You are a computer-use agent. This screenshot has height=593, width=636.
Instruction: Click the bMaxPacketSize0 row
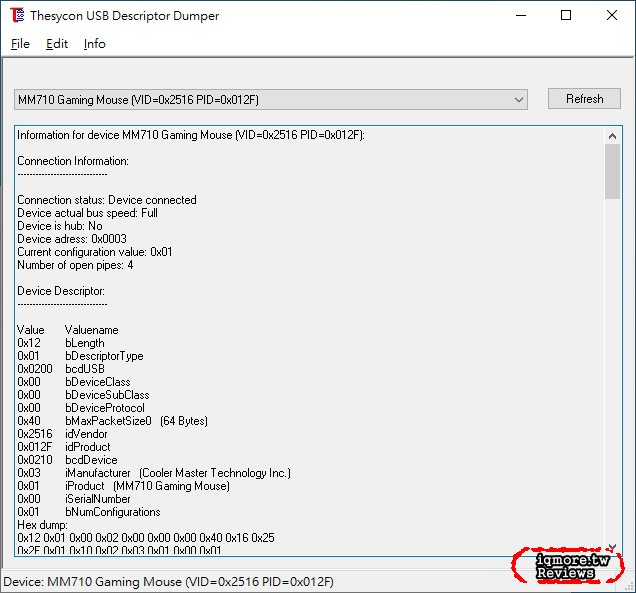[x=112, y=421]
